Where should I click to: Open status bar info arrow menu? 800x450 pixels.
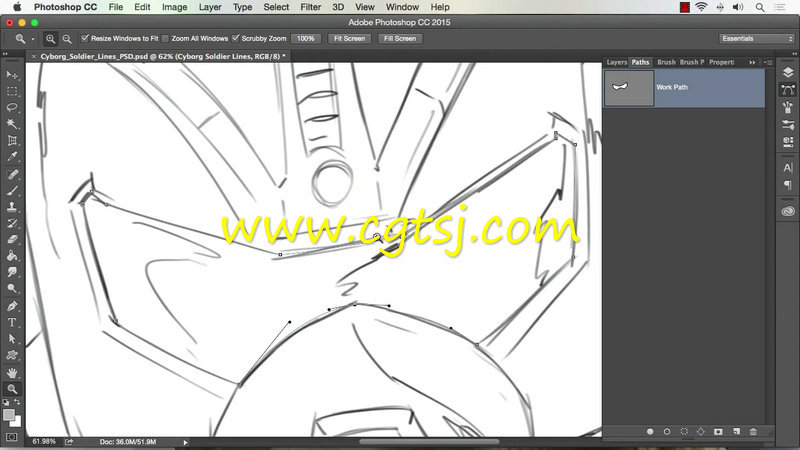point(185,442)
